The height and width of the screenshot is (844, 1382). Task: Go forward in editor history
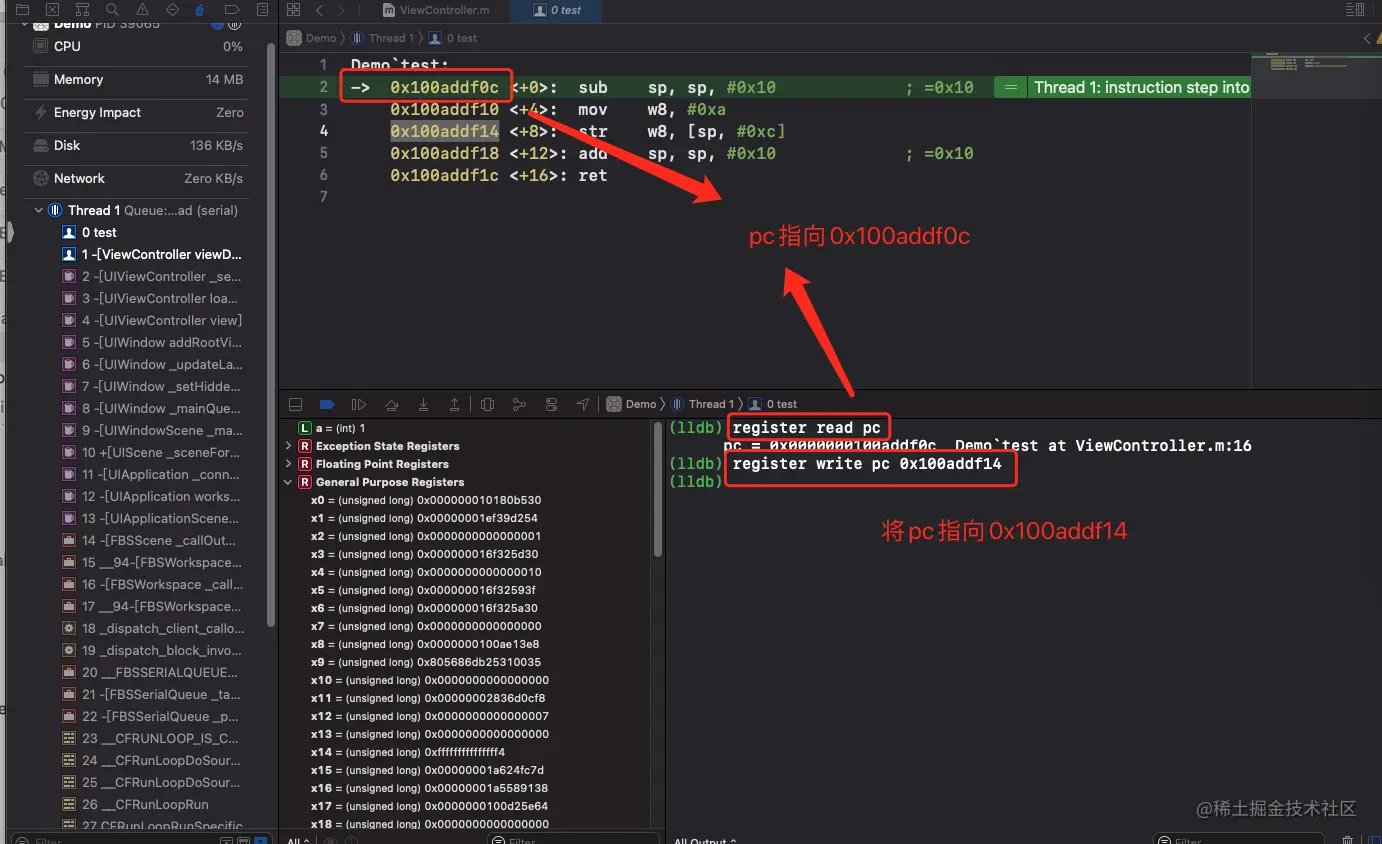click(341, 10)
